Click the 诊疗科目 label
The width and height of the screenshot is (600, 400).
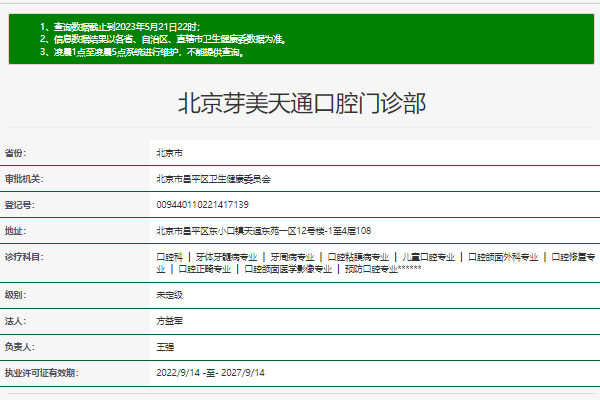[24, 257]
